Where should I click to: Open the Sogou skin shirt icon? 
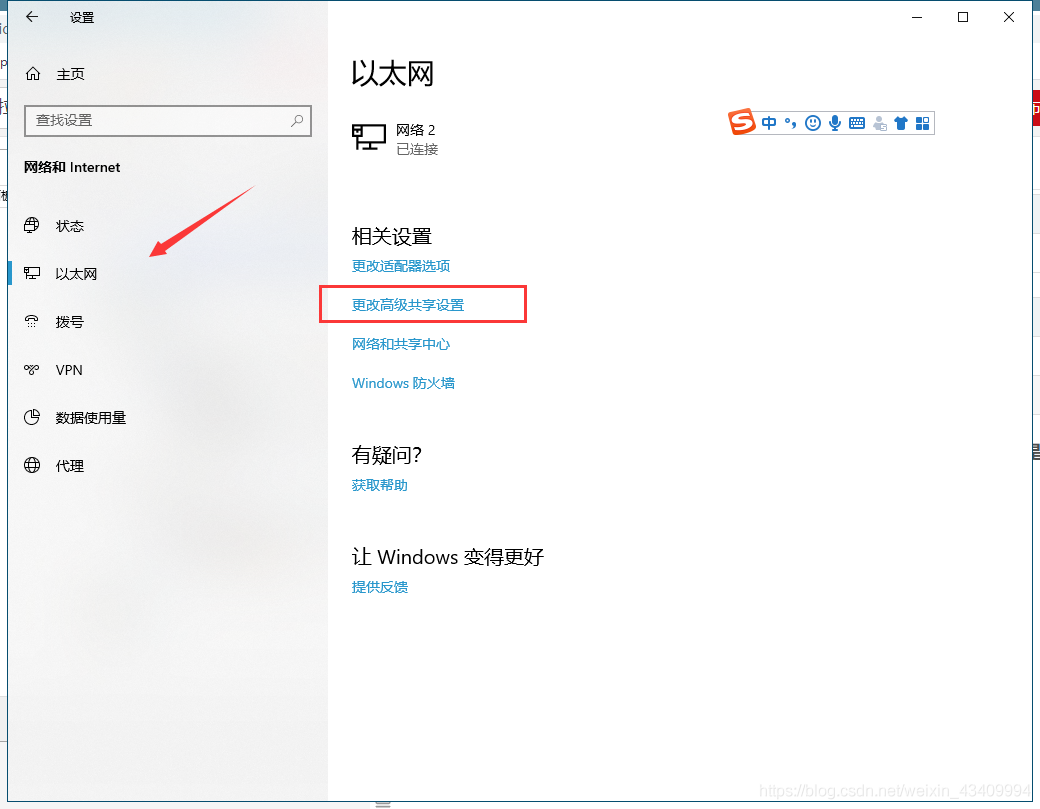901,123
